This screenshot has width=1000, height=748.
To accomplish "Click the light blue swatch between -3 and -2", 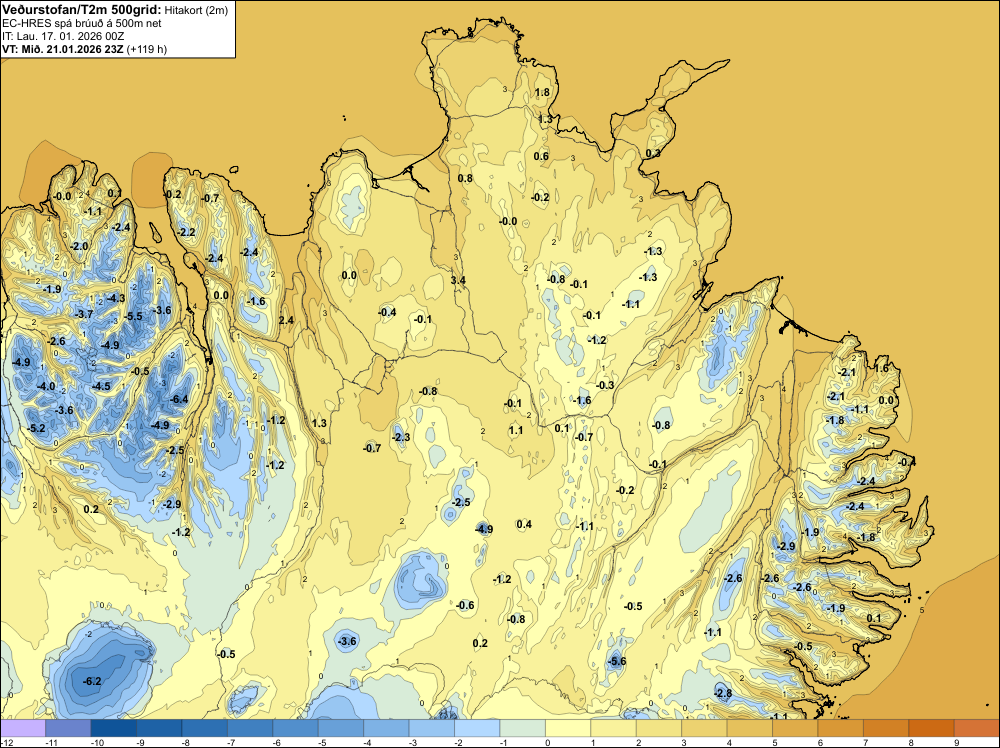I will pos(432,728).
